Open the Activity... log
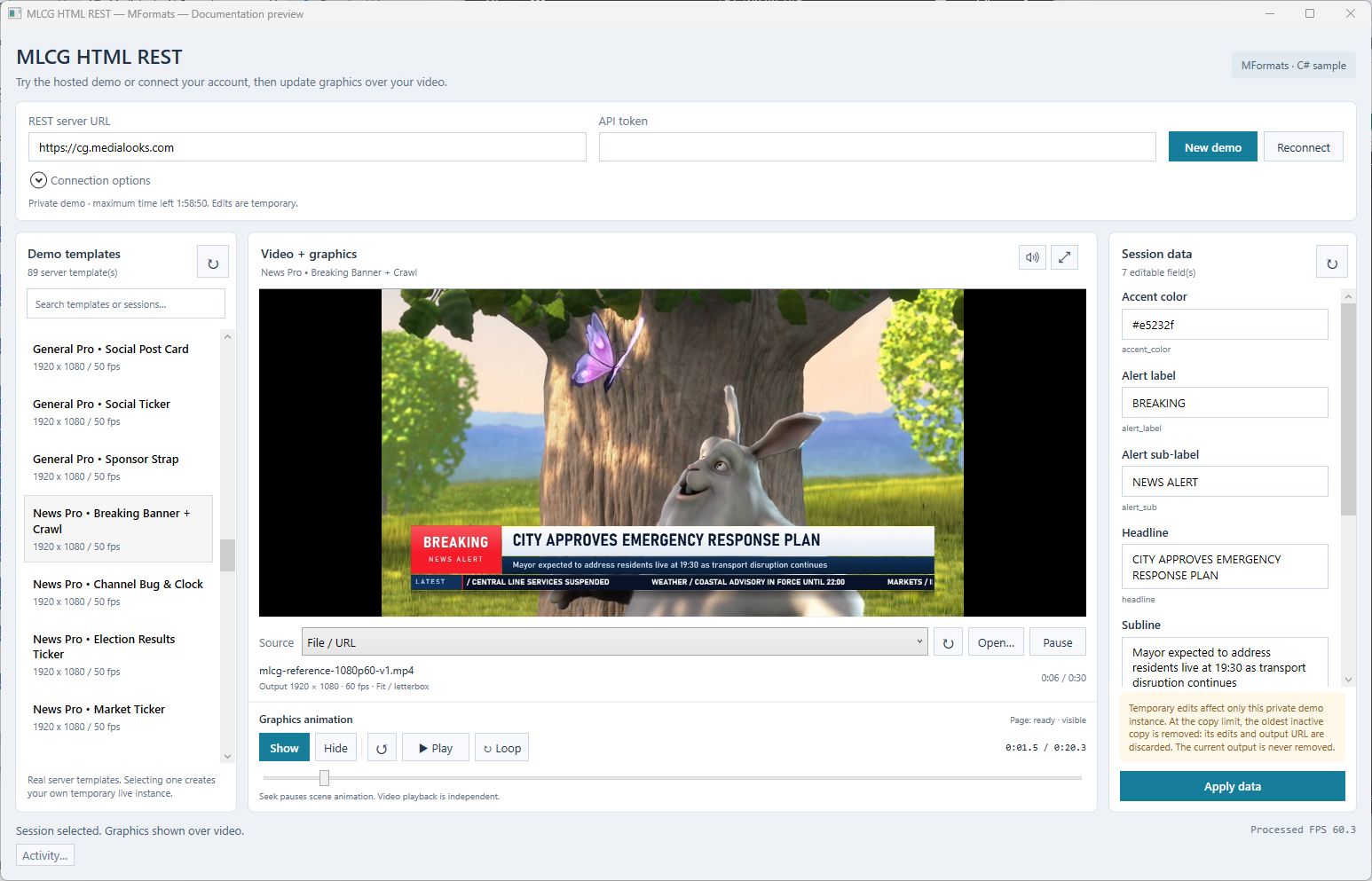 click(x=45, y=855)
